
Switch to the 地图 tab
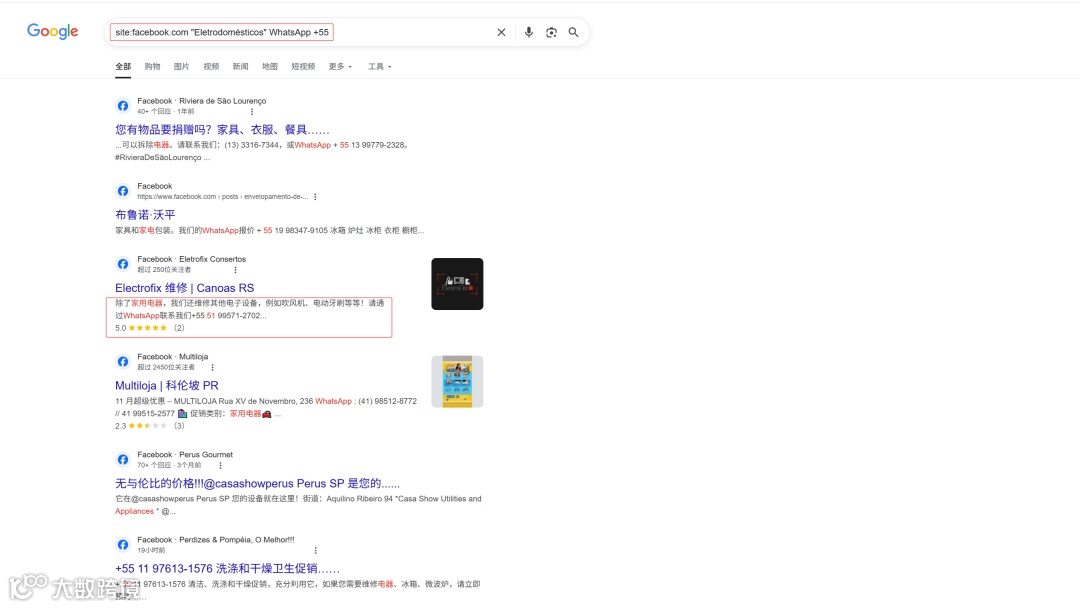point(269,67)
